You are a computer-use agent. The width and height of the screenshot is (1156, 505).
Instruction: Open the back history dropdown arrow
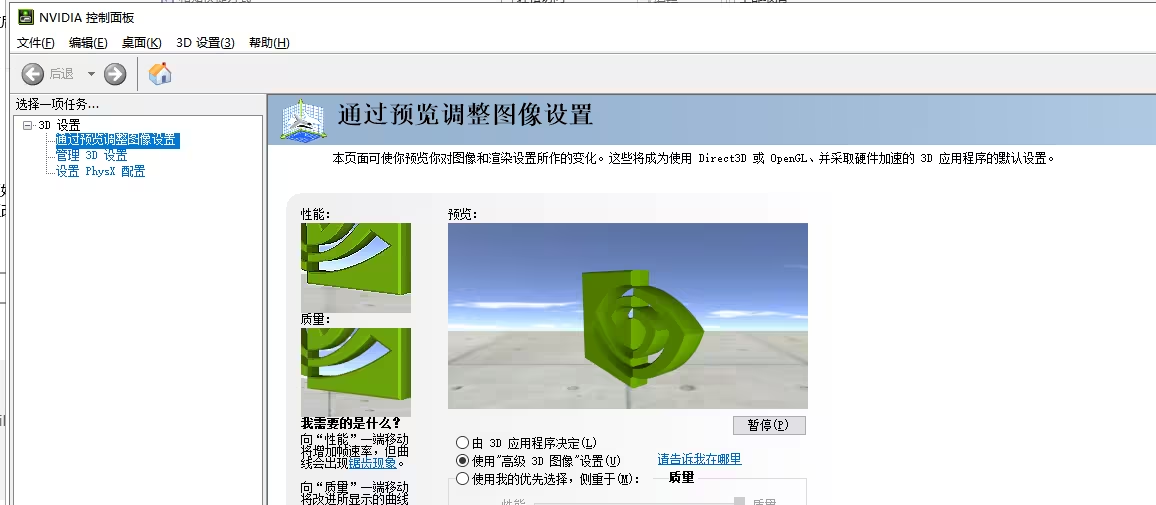coord(91,74)
